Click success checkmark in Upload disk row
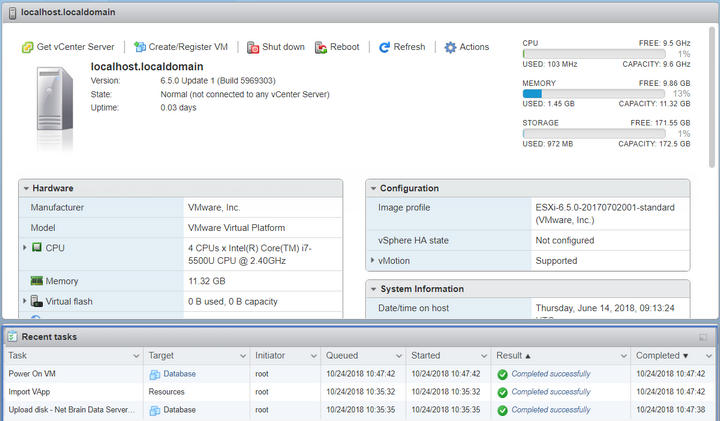Image resolution: width=720 pixels, height=421 pixels. click(502, 410)
